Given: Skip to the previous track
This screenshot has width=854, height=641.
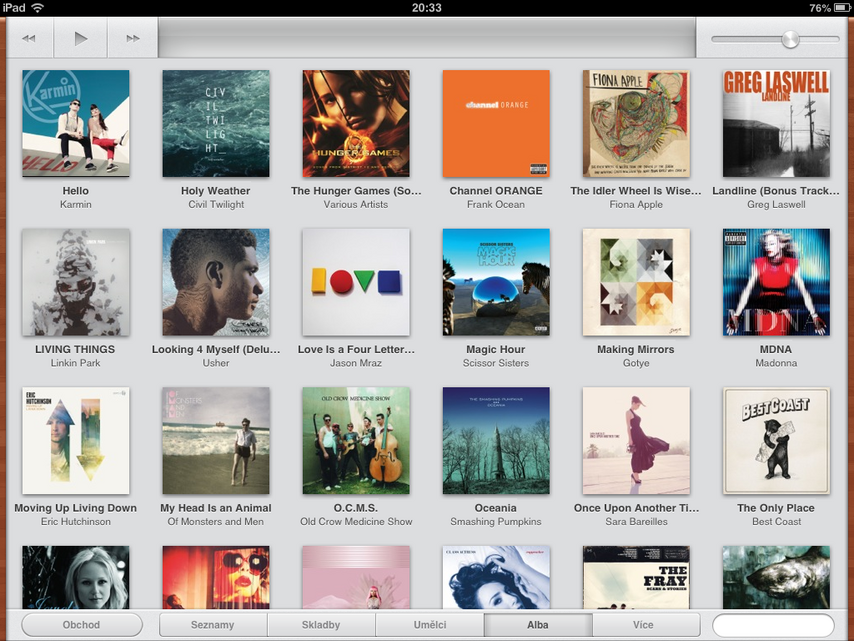Looking at the screenshot, I should tap(29, 38).
